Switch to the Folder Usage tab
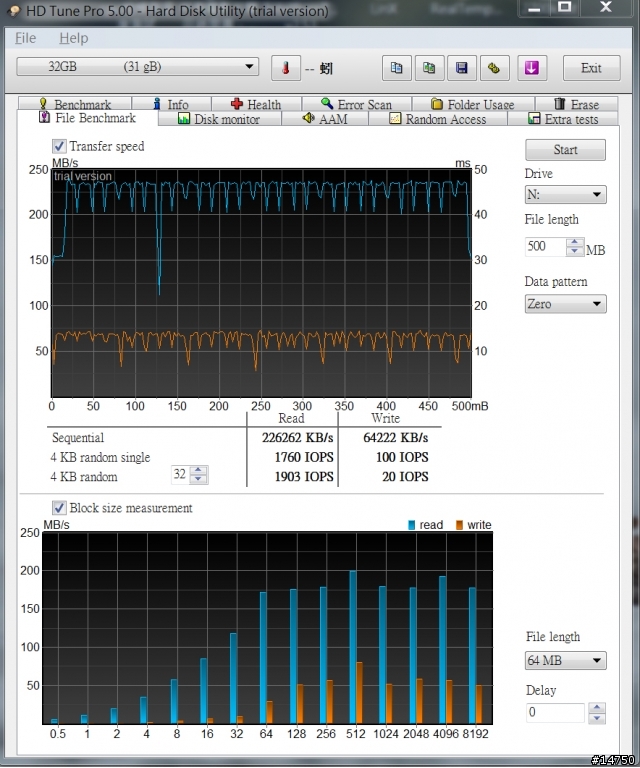 (473, 104)
